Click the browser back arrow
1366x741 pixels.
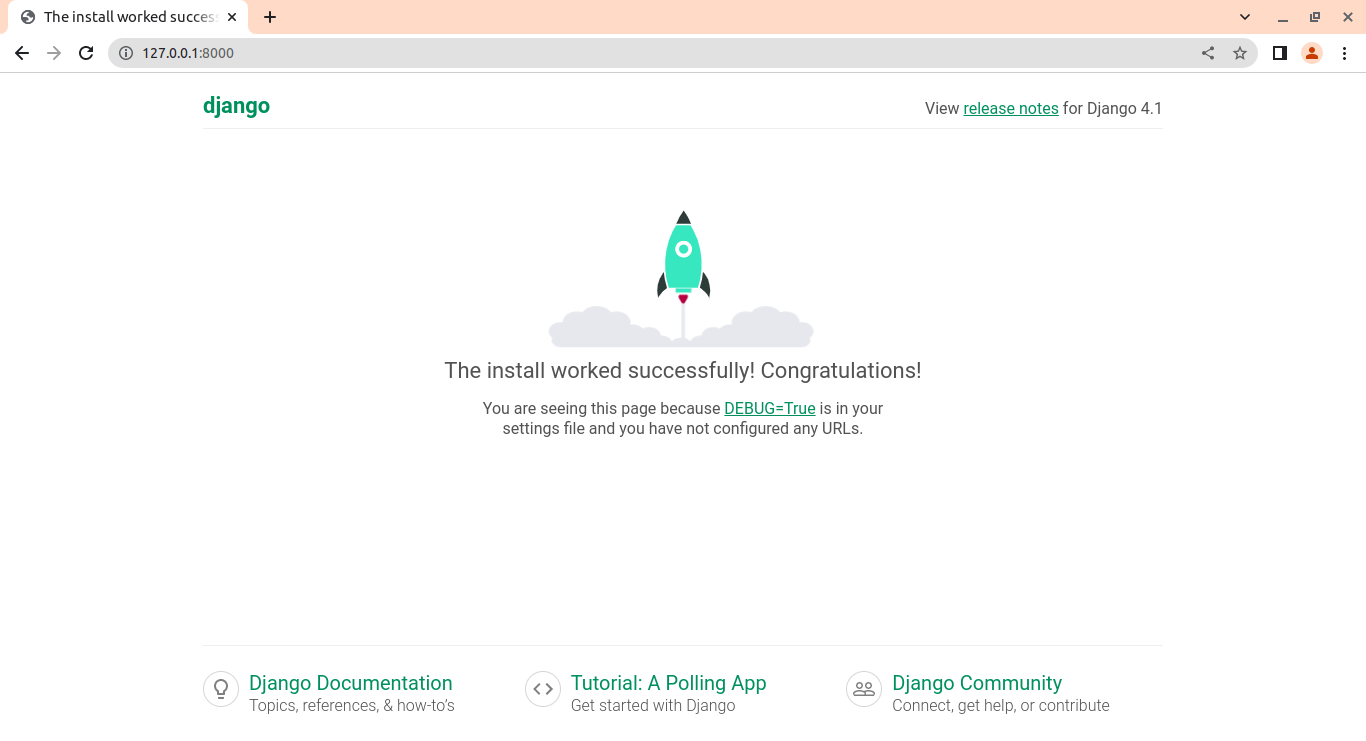[x=22, y=53]
